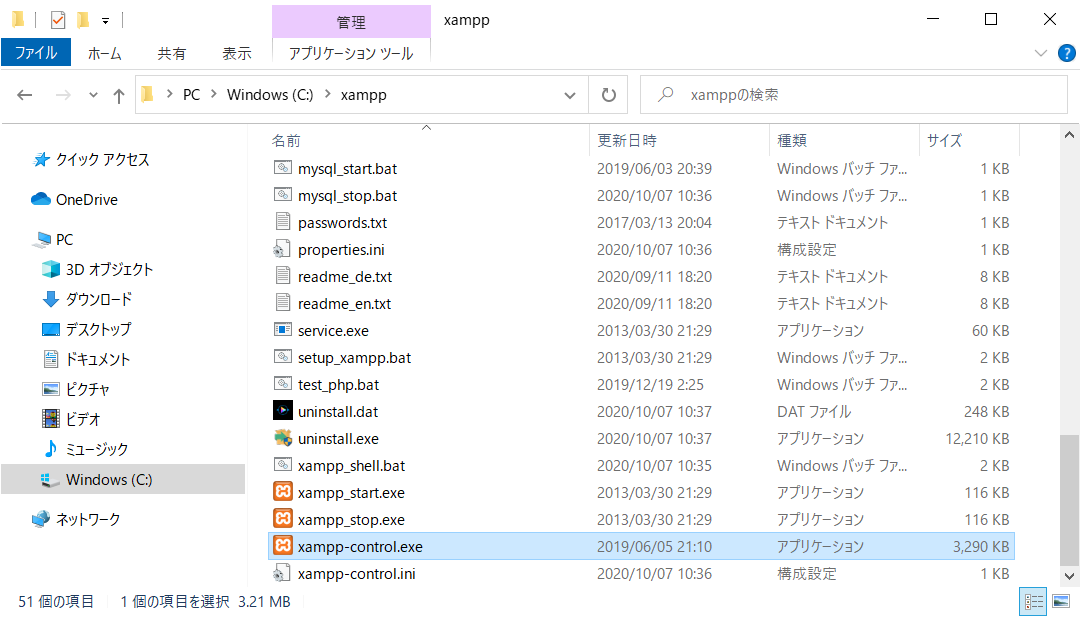Open the ファイル menu tab
This screenshot has width=1081, height=617.
(x=36, y=52)
